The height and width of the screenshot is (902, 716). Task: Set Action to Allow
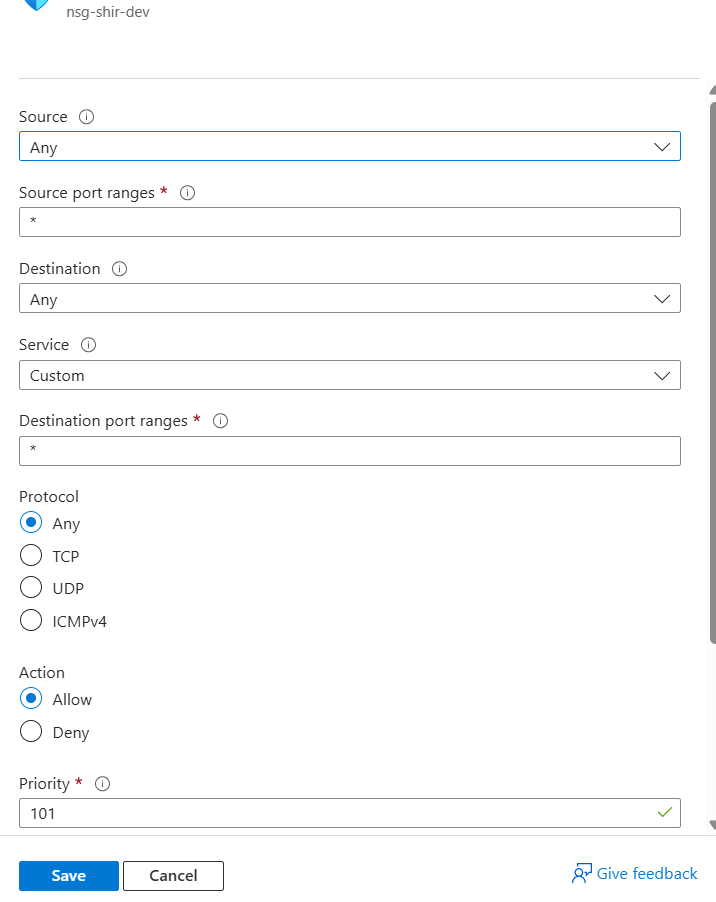[31, 698]
